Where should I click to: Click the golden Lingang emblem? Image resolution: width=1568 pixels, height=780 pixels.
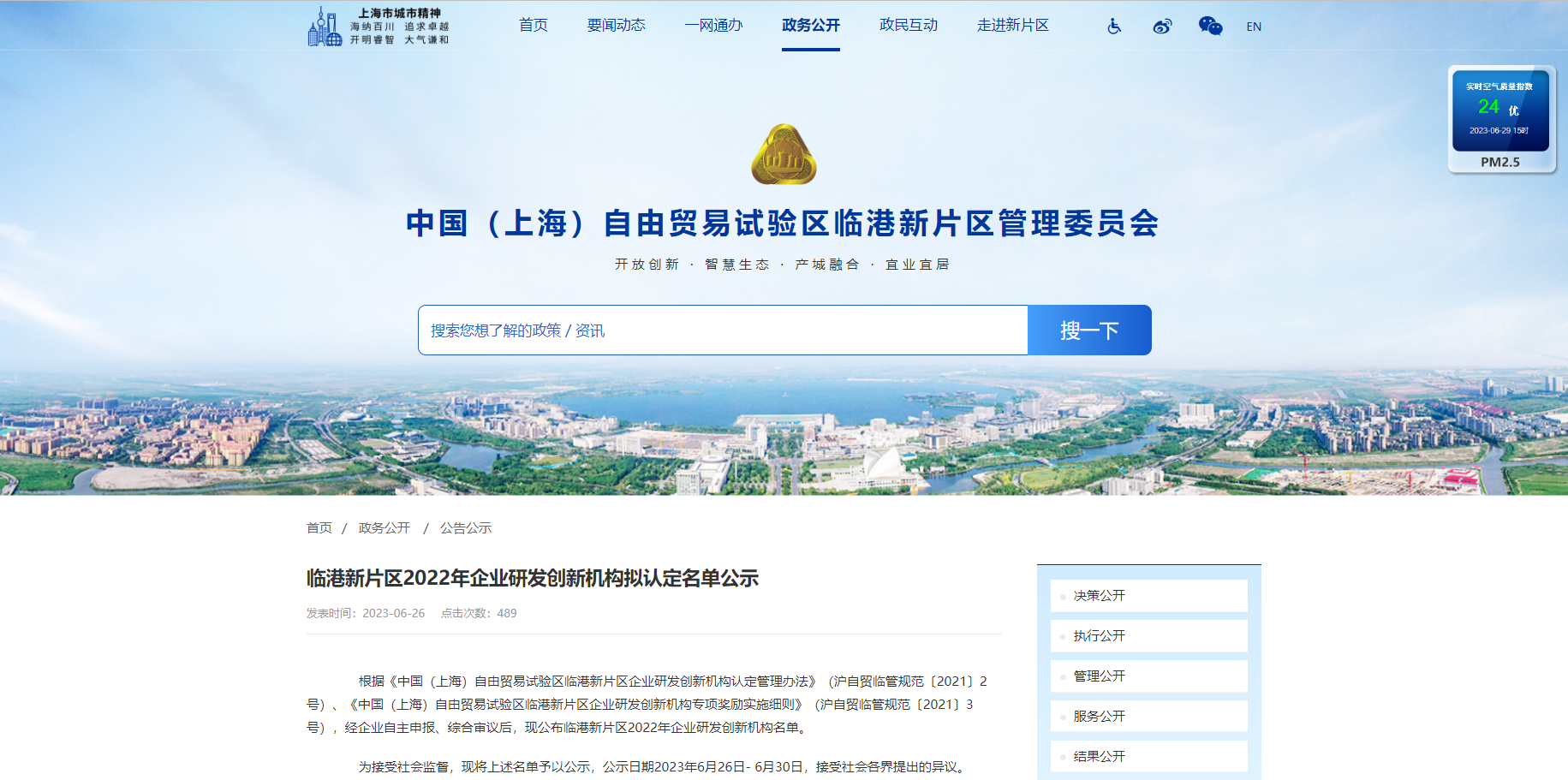tap(784, 155)
